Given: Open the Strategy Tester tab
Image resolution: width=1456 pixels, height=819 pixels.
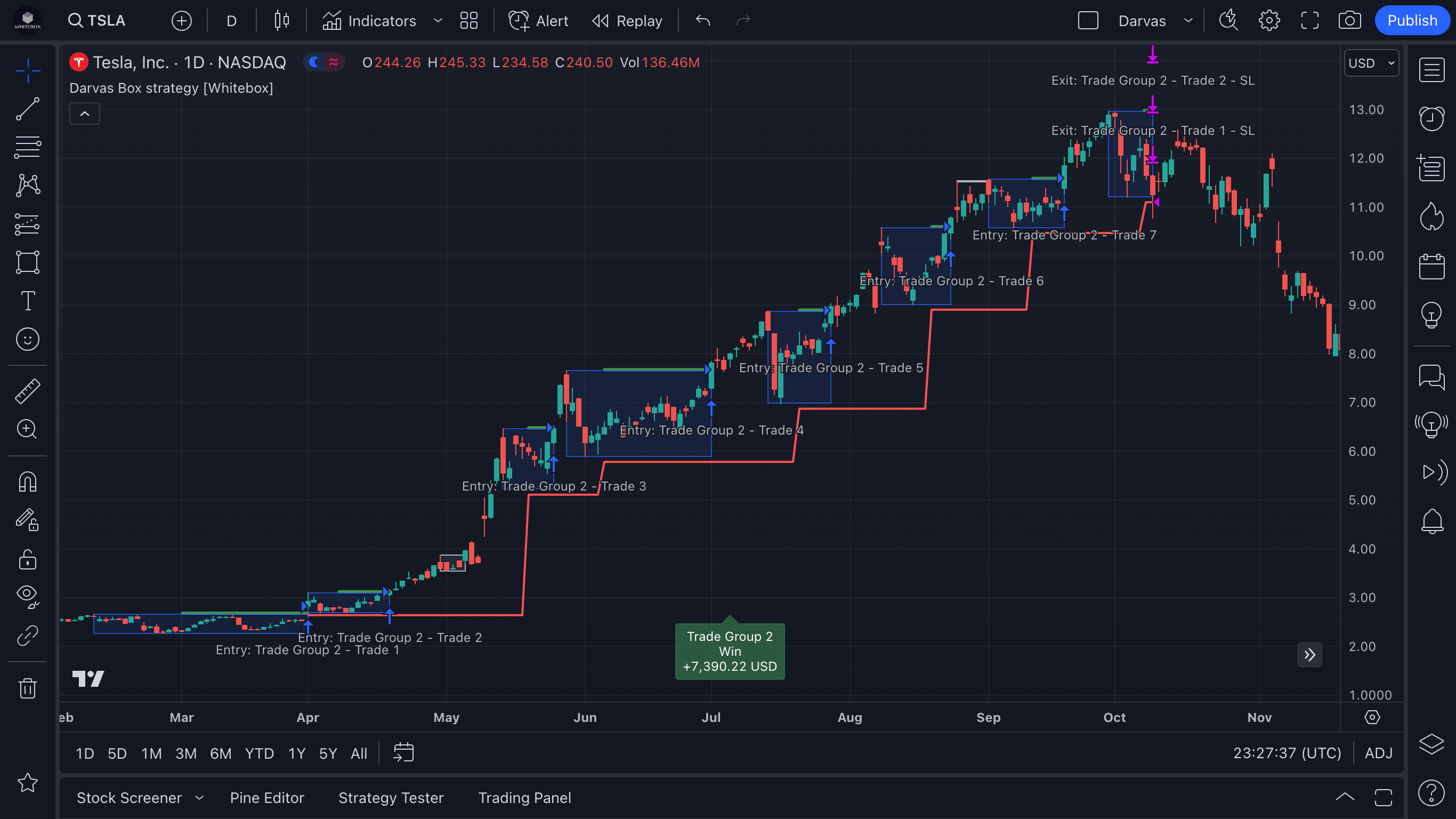Looking at the screenshot, I should [x=391, y=798].
